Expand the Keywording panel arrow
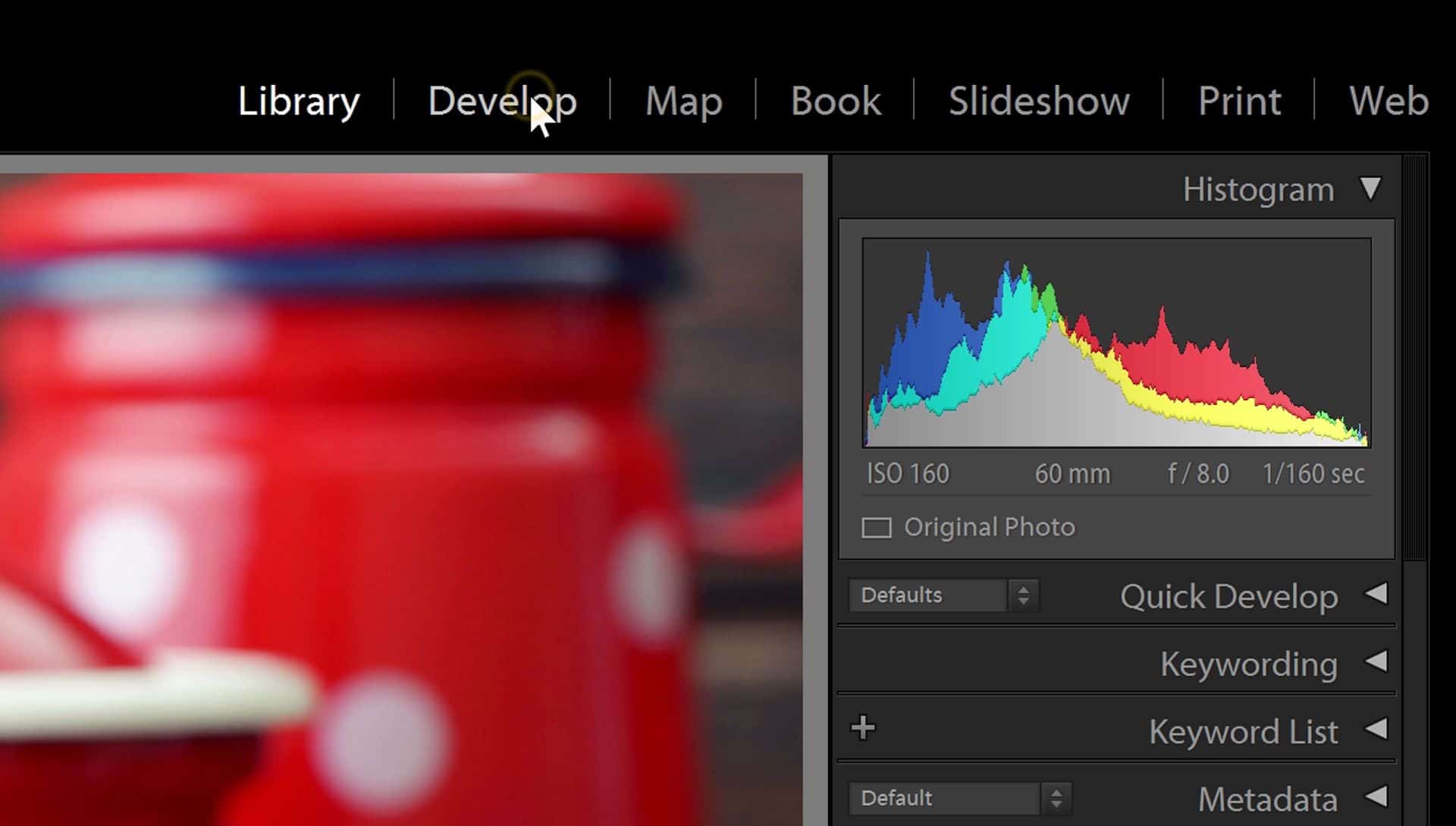This screenshot has height=826, width=1456. (1376, 662)
